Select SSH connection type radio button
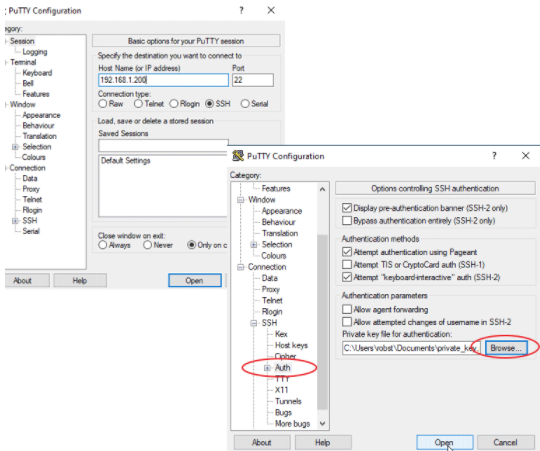The width and height of the screenshot is (540, 451). 209,104
